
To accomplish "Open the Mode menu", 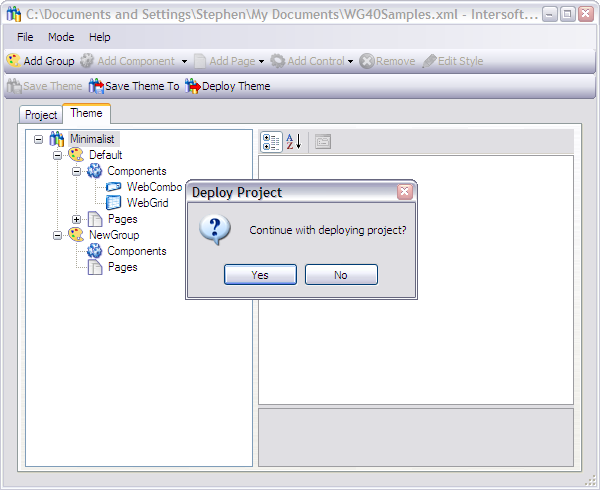I will (x=61, y=37).
